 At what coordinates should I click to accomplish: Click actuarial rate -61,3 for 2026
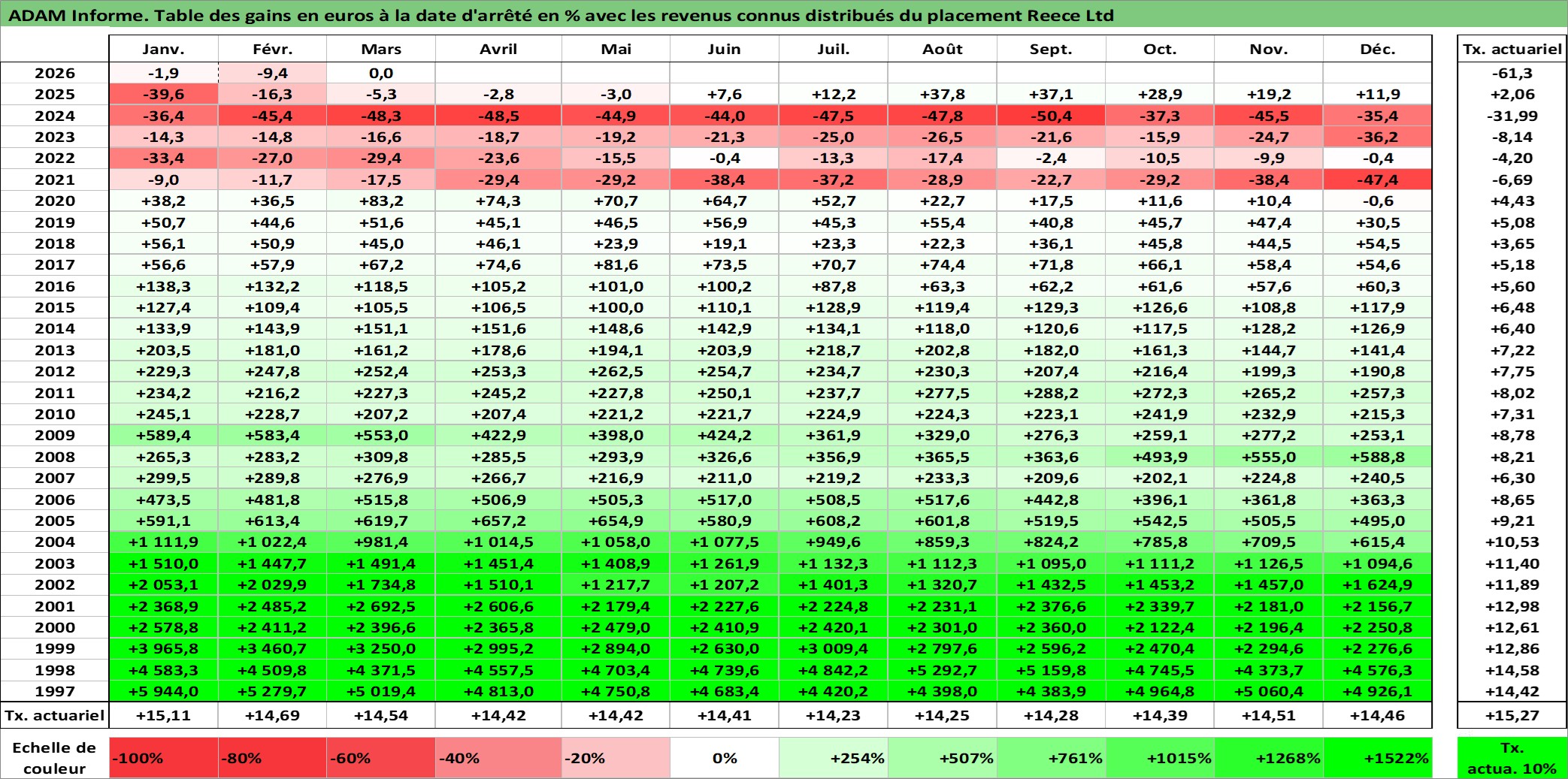click(x=1512, y=73)
